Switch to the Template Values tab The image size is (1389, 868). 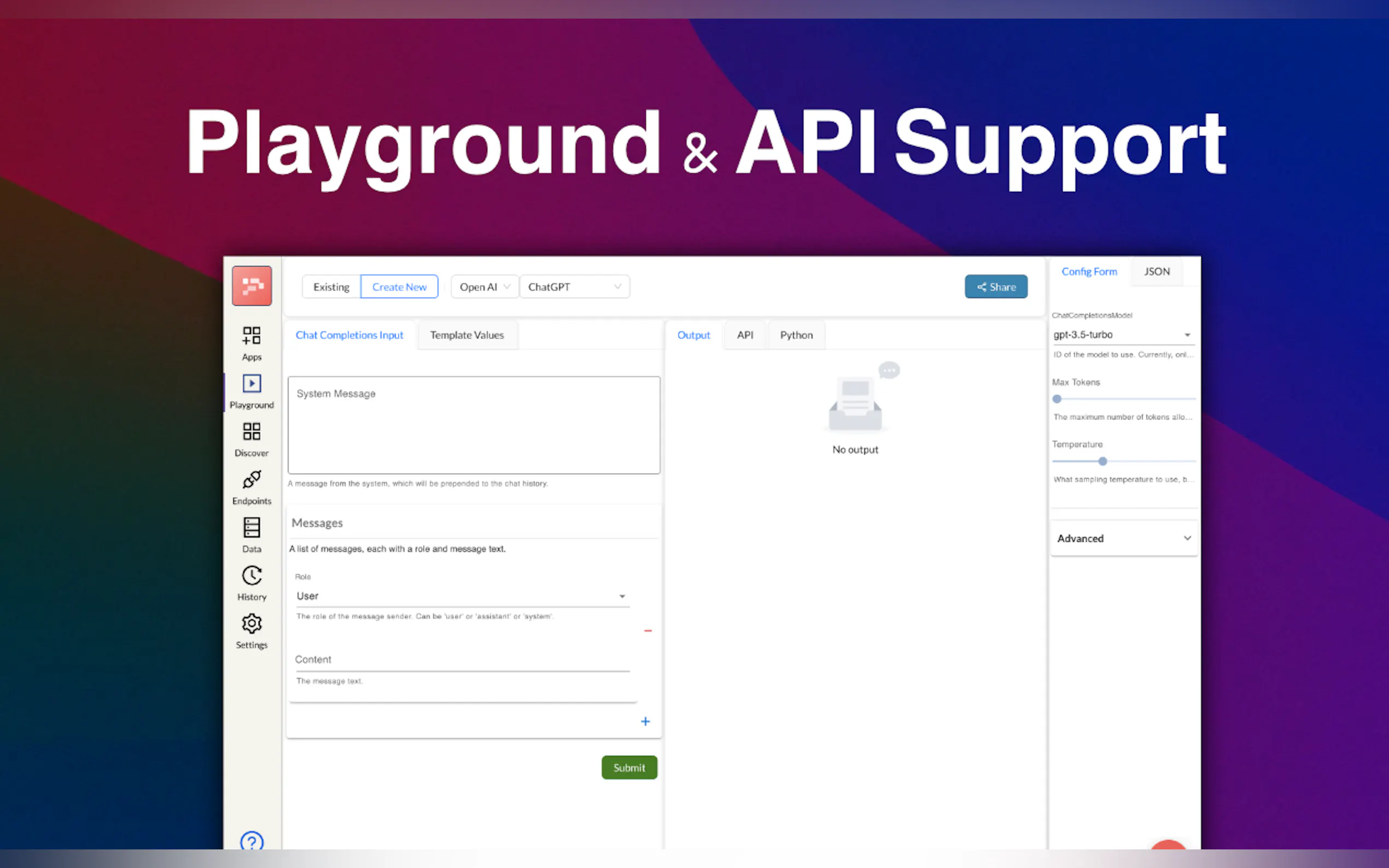[467, 335]
